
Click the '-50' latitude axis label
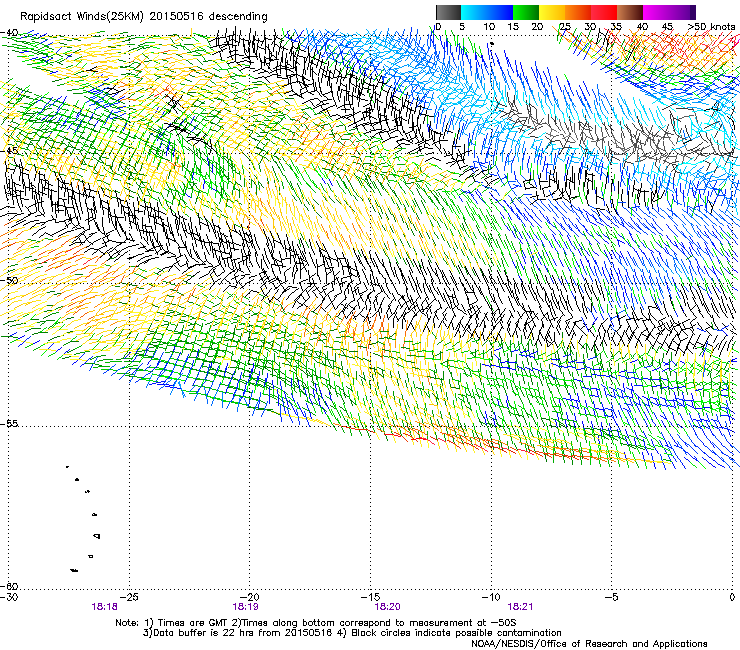coord(10,280)
